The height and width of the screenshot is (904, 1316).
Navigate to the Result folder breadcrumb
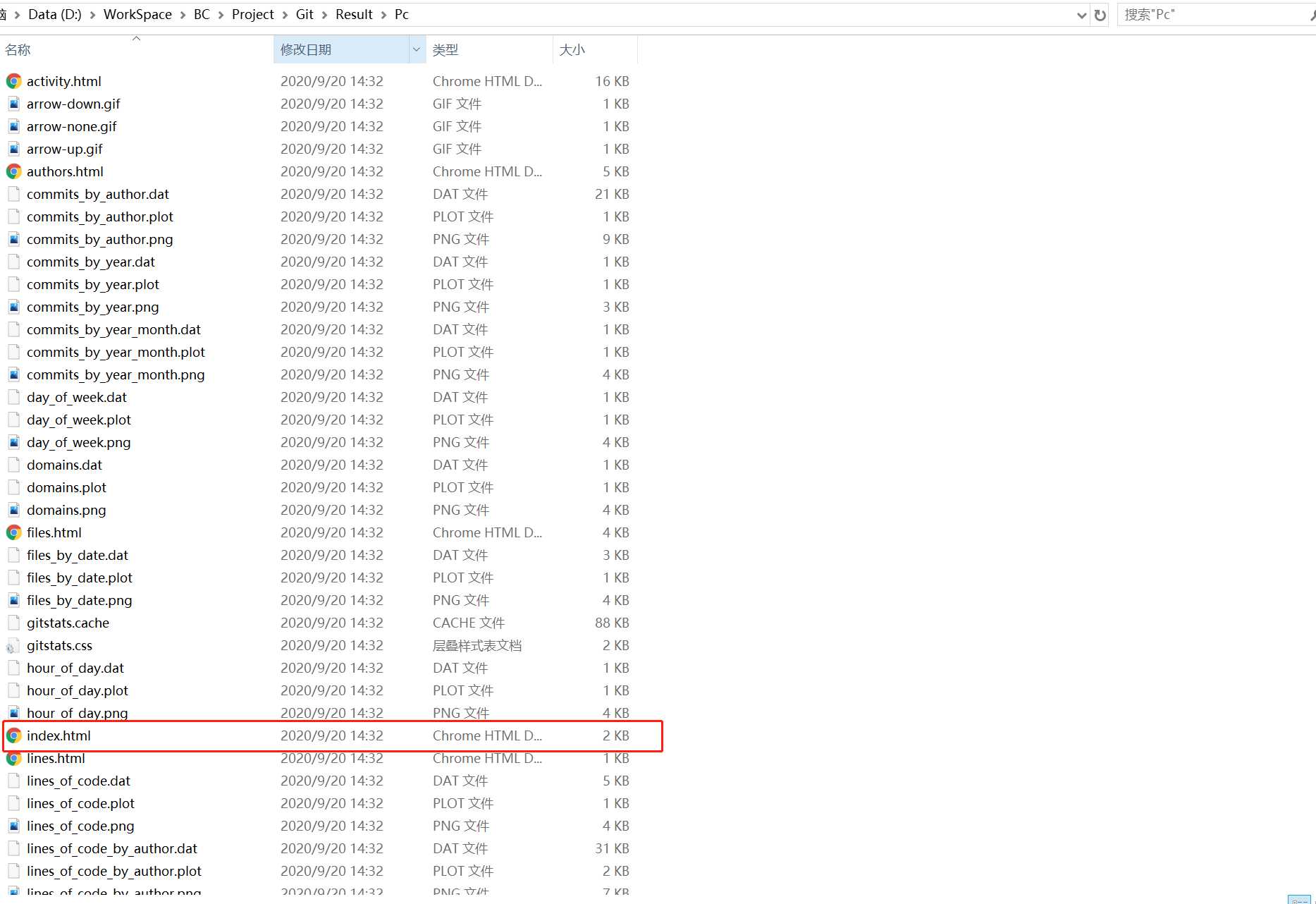354,15
